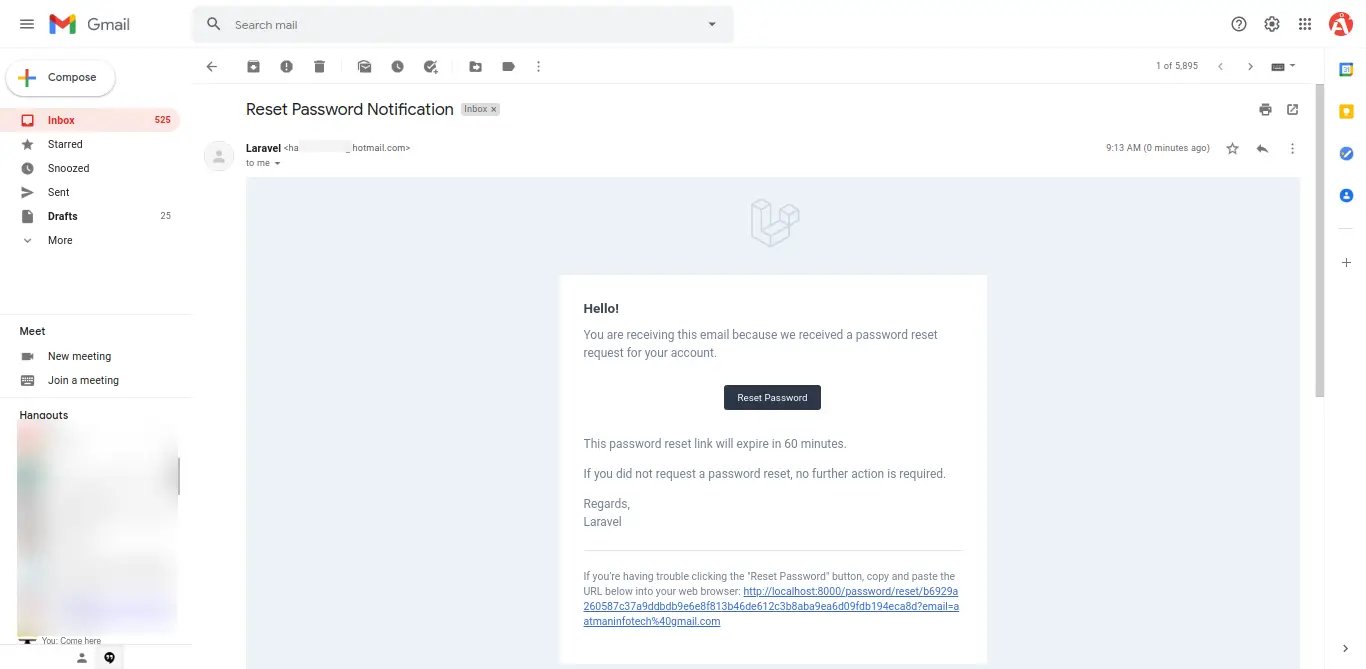Star the Reset Password Notification email
This screenshot has height=669, width=1366.
point(1232,148)
